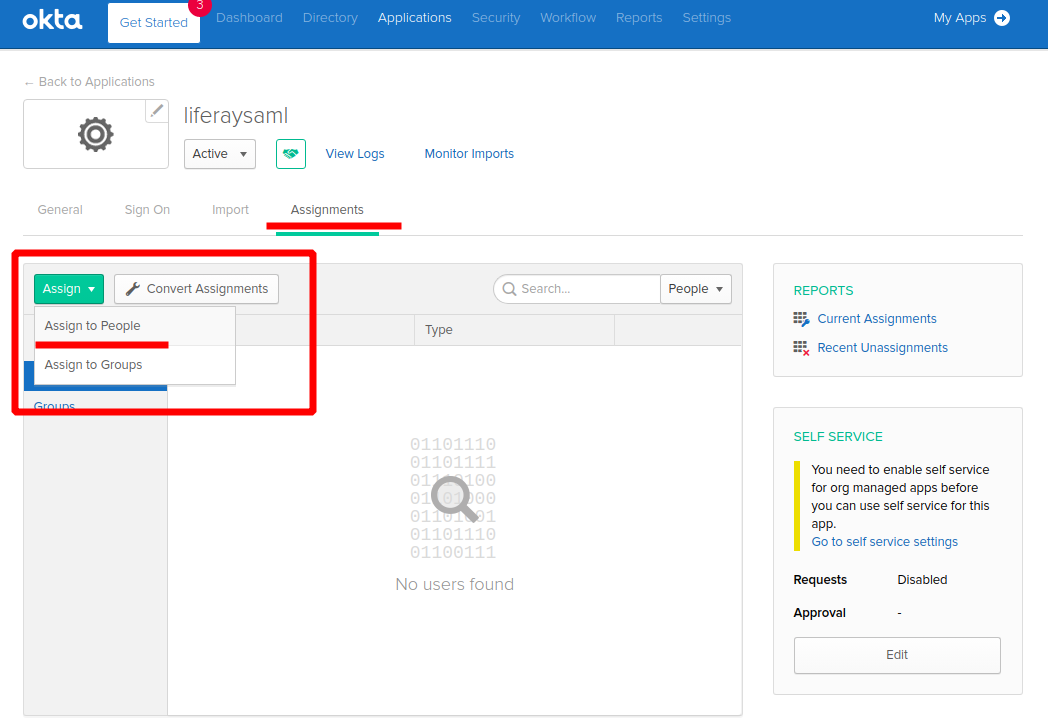
Task: Open the Active status dropdown
Action: coord(220,154)
